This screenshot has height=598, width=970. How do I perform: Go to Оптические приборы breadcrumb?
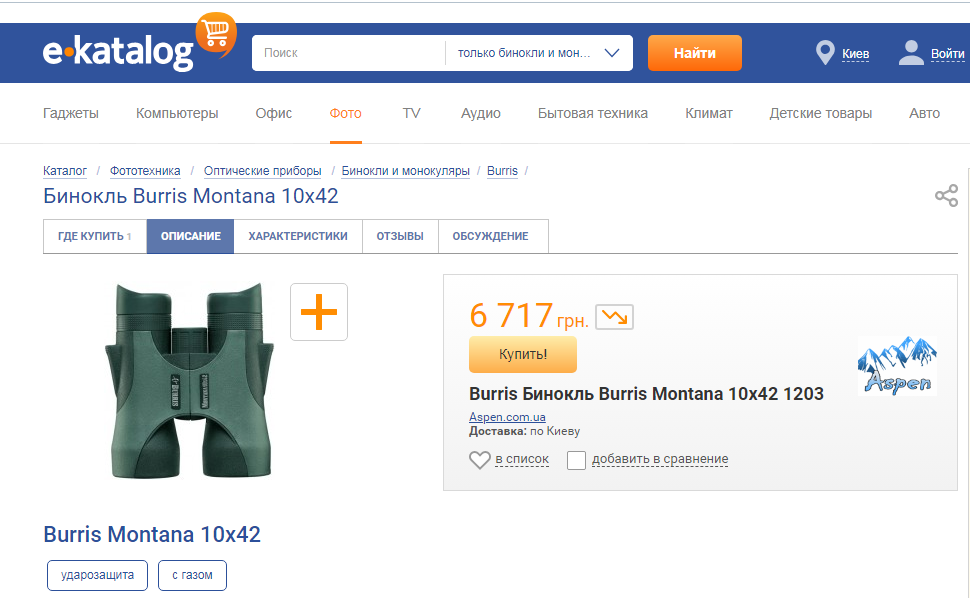(x=262, y=171)
